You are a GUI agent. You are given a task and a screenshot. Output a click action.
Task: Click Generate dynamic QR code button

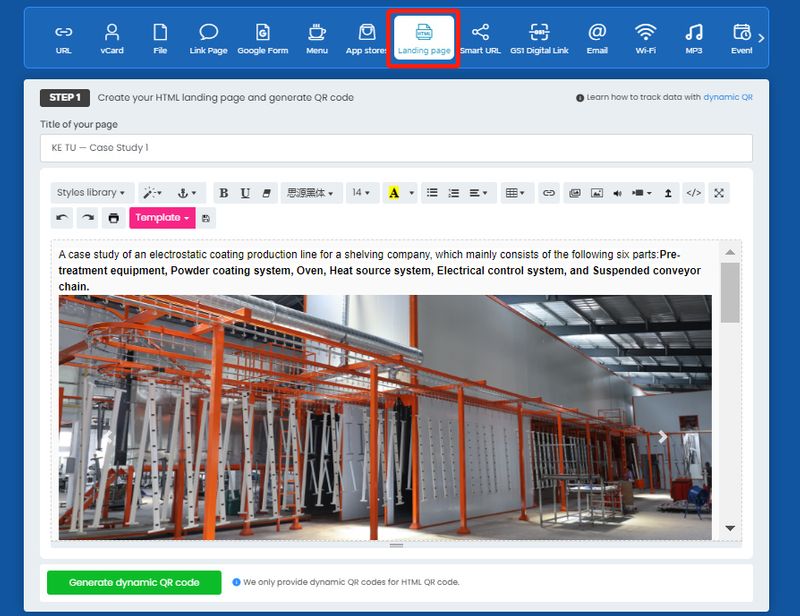tap(134, 582)
